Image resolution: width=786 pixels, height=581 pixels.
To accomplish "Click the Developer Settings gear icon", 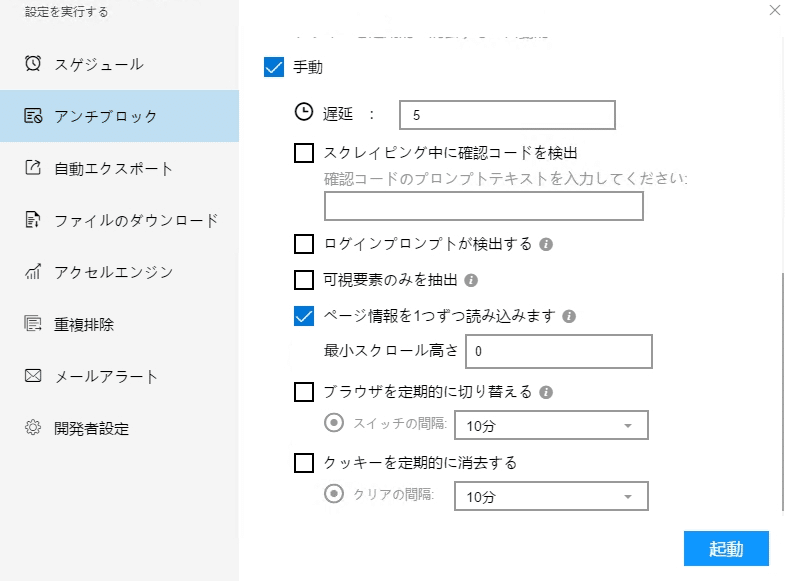I will pyautogui.click(x=33, y=428).
